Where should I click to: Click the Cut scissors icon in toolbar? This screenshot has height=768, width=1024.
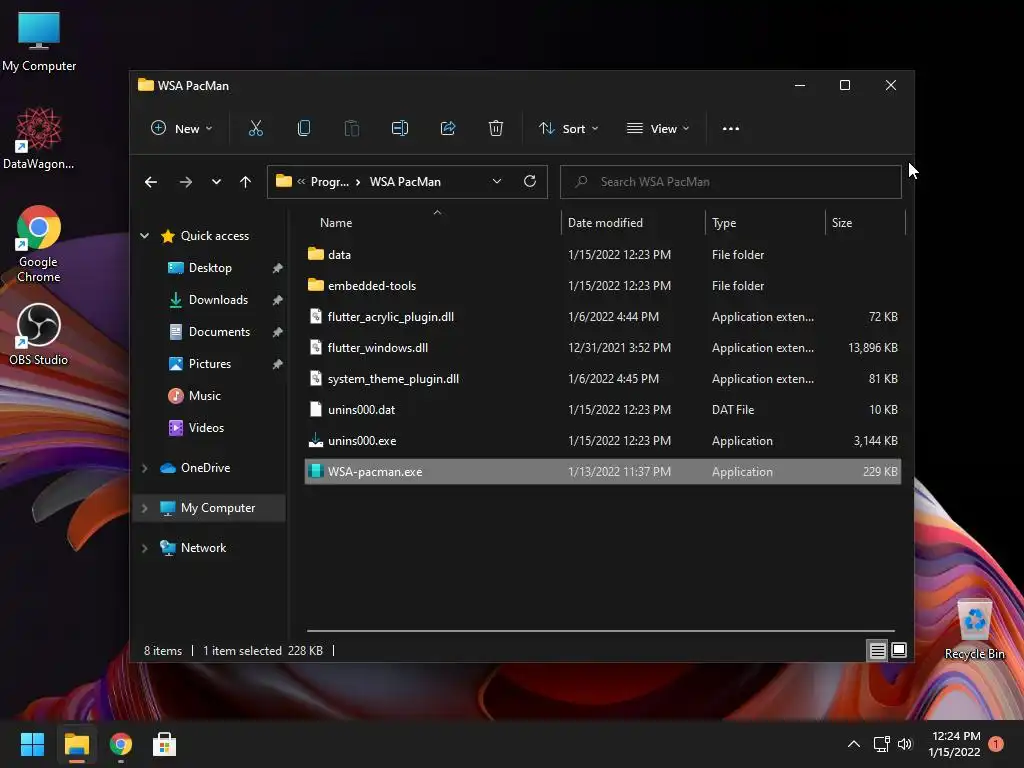[x=255, y=129]
